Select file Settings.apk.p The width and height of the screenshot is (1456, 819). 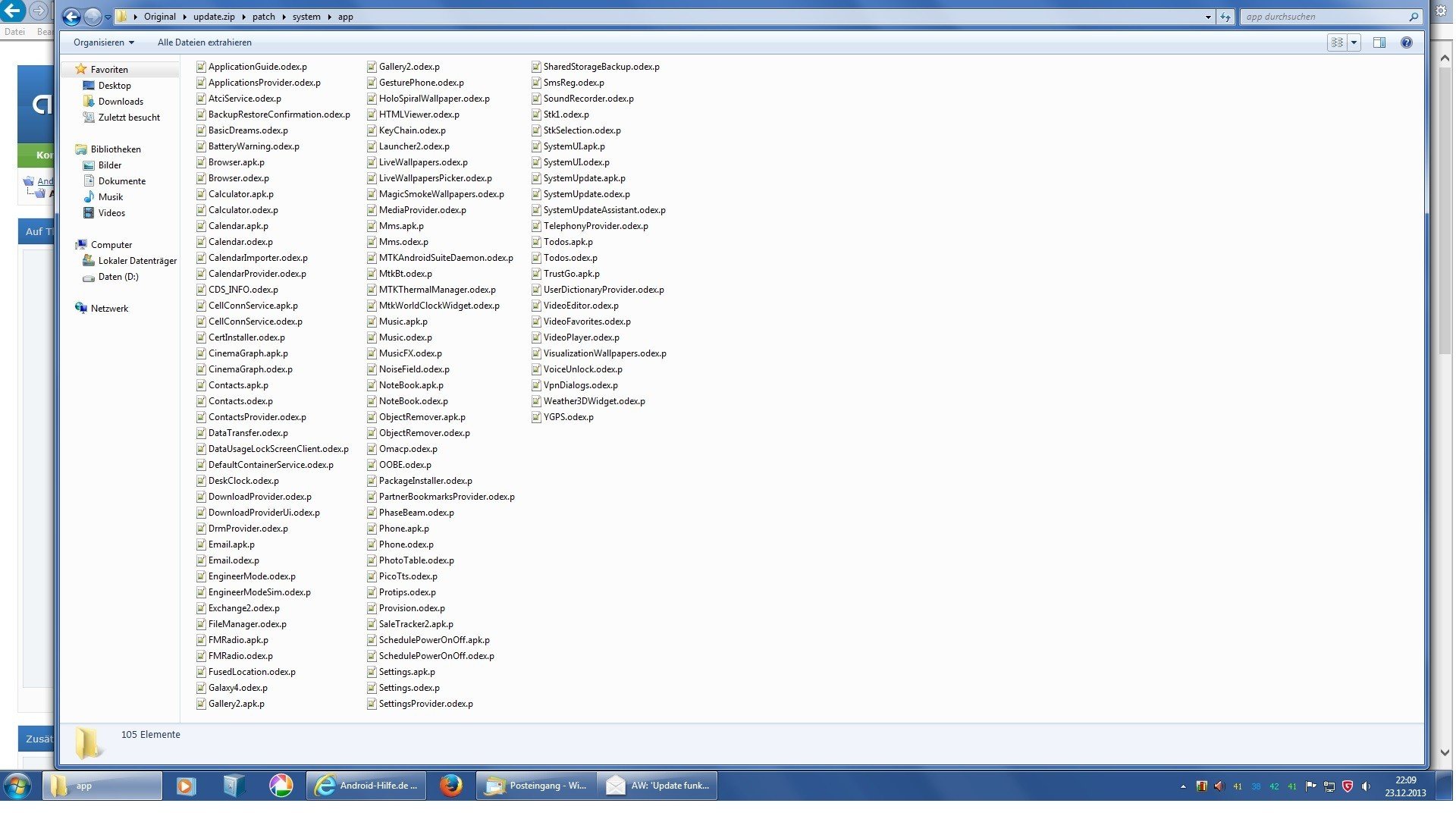pyautogui.click(x=407, y=672)
